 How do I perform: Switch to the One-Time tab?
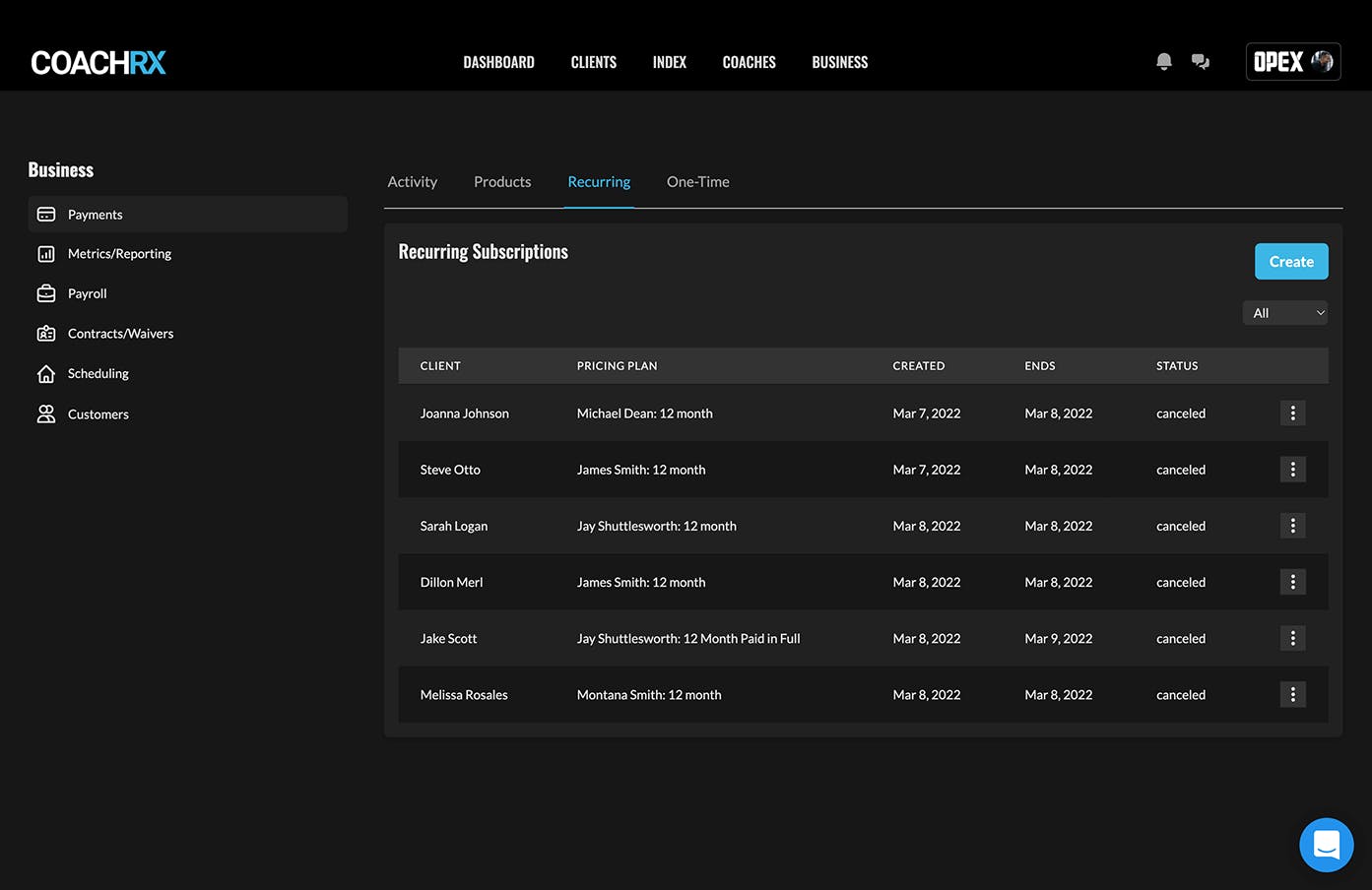pyautogui.click(x=697, y=182)
